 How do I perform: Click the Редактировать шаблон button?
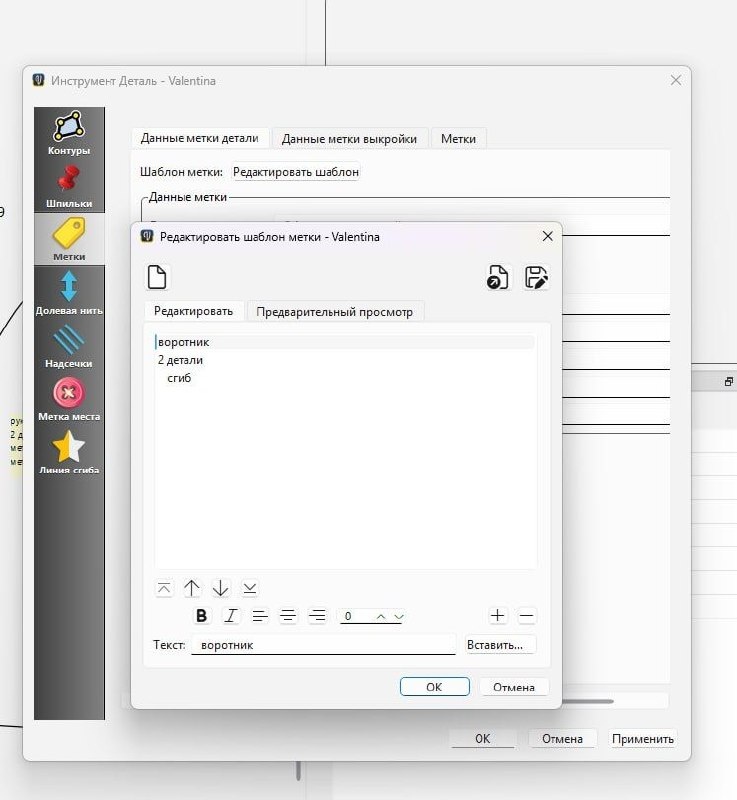296,172
